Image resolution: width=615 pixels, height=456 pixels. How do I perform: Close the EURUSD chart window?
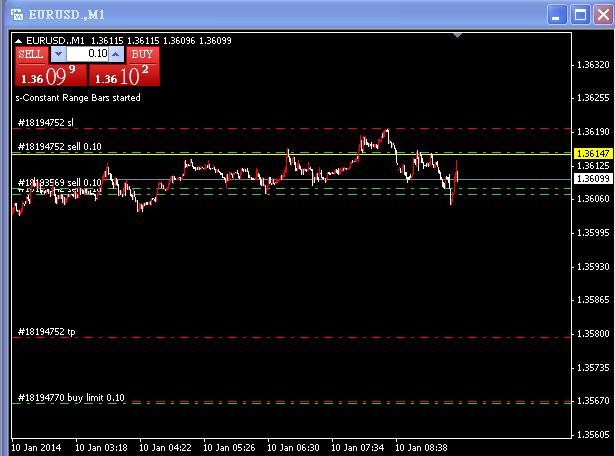603,15
